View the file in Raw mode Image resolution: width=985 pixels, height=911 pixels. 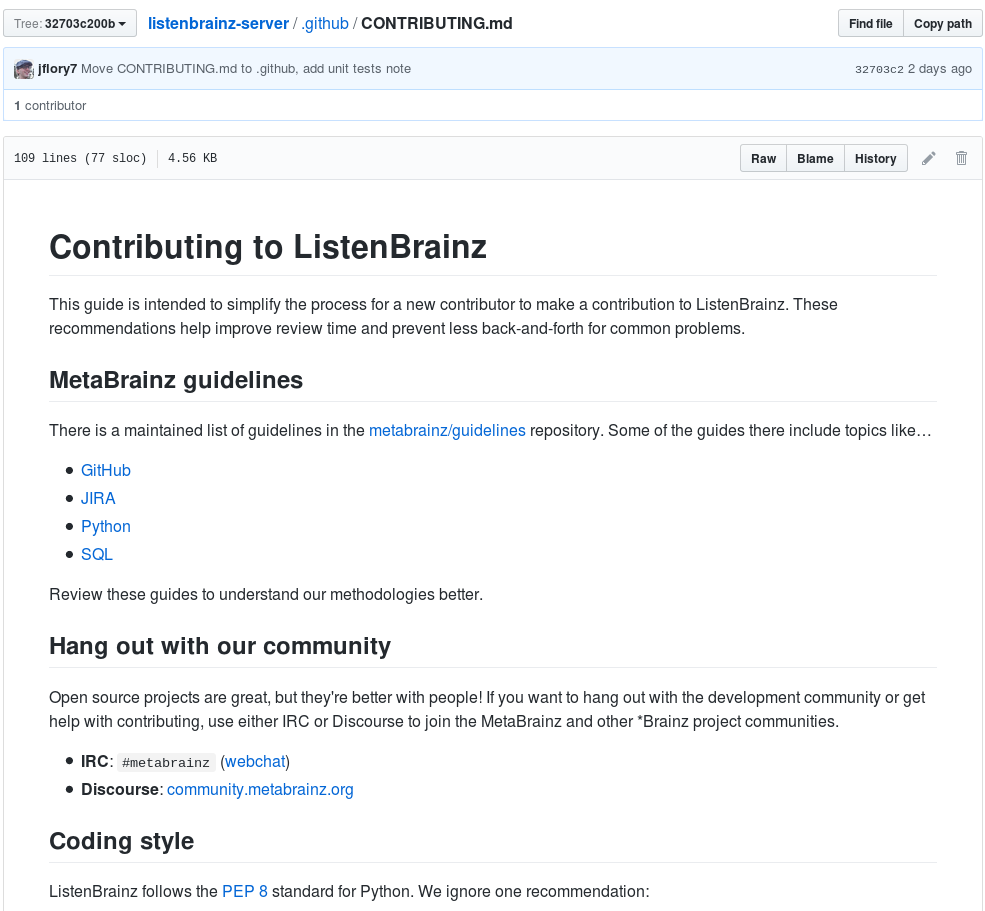tap(763, 158)
